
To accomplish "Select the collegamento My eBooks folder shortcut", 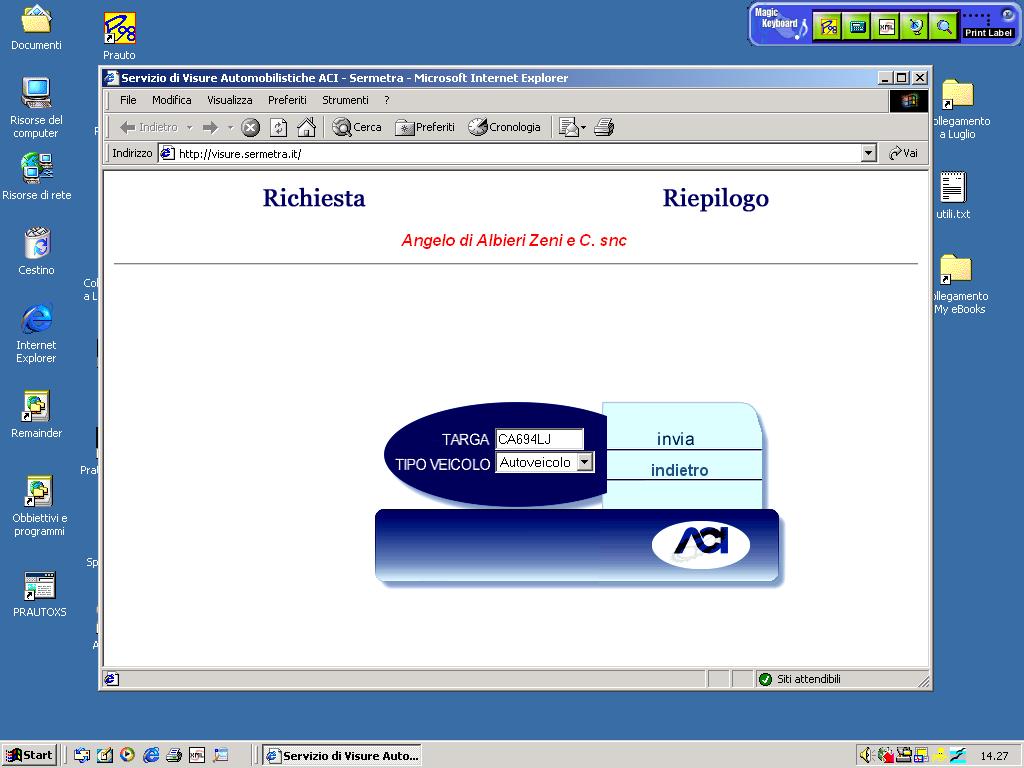I will [959, 285].
